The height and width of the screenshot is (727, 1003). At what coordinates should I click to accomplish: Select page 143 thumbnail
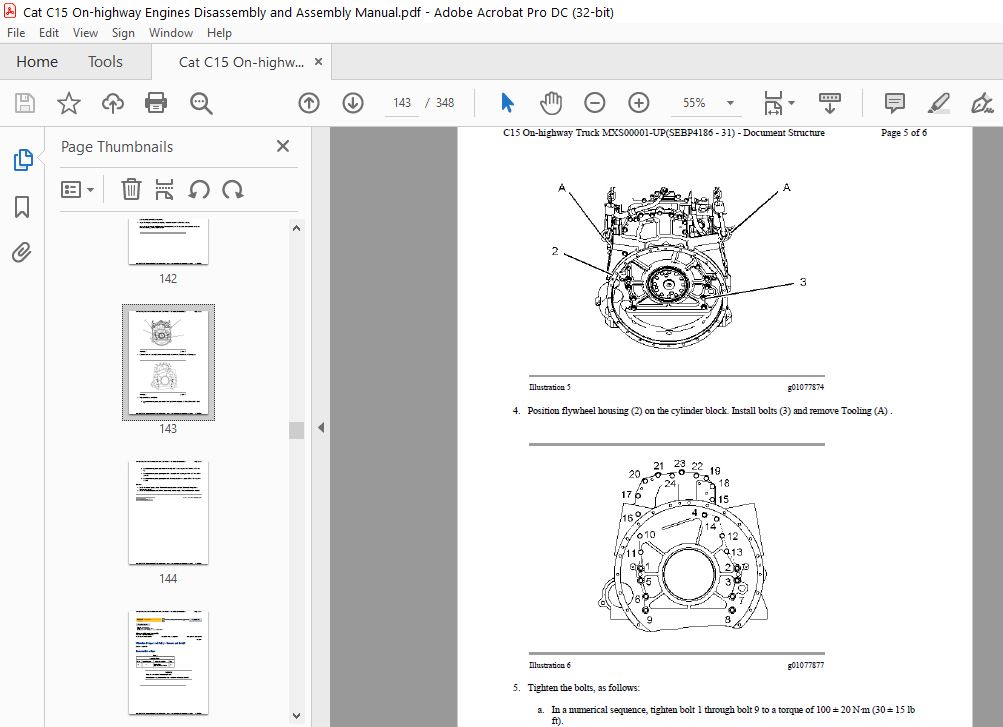point(168,362)
